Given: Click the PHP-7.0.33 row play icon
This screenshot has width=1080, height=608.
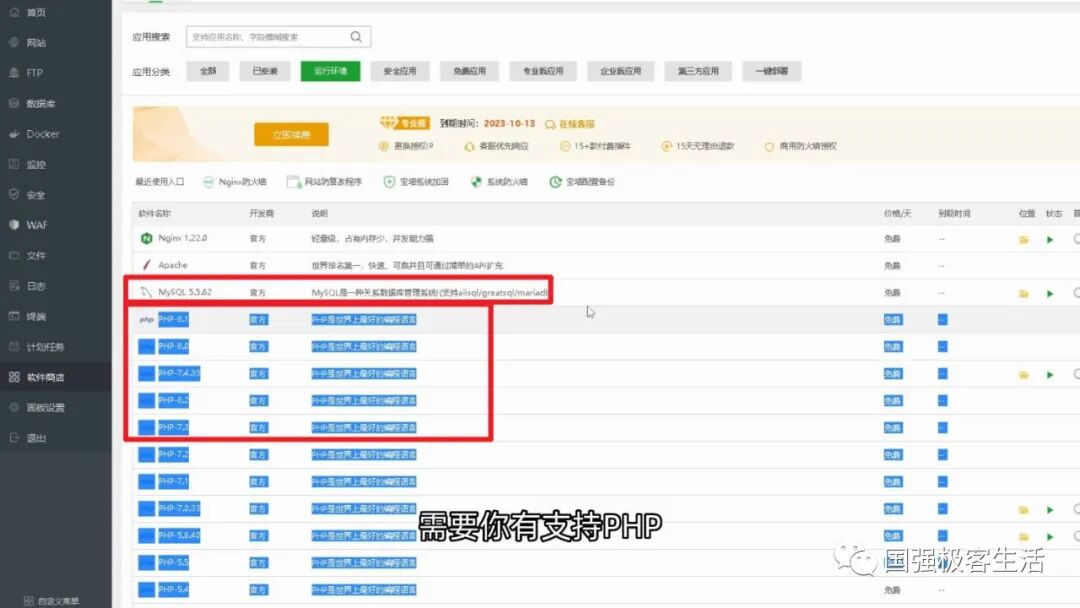Looking at the screenshot, I should pyautogui.click(x=1050, y=510).
